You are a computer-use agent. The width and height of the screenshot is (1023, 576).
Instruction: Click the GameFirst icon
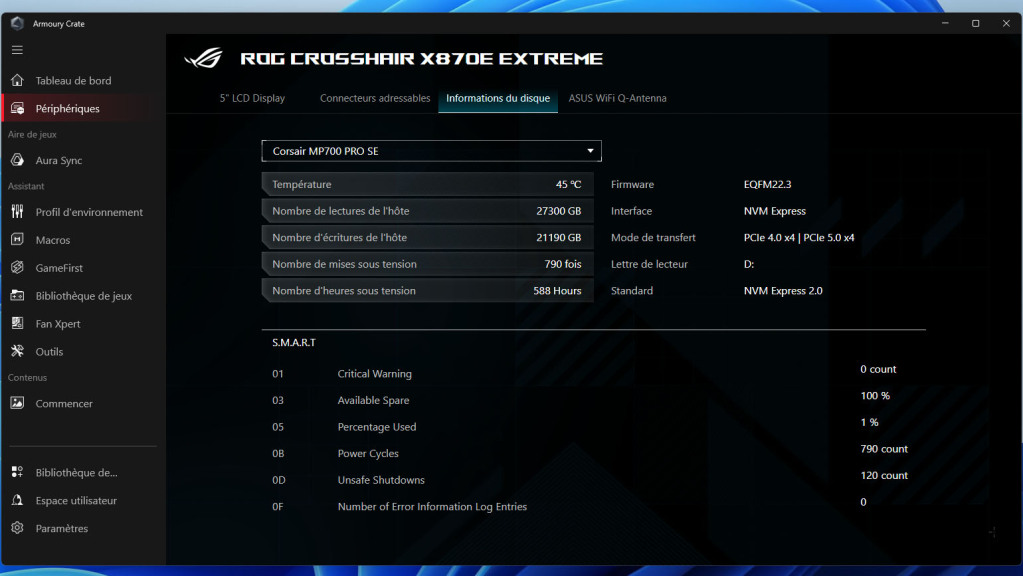(17, 267)
